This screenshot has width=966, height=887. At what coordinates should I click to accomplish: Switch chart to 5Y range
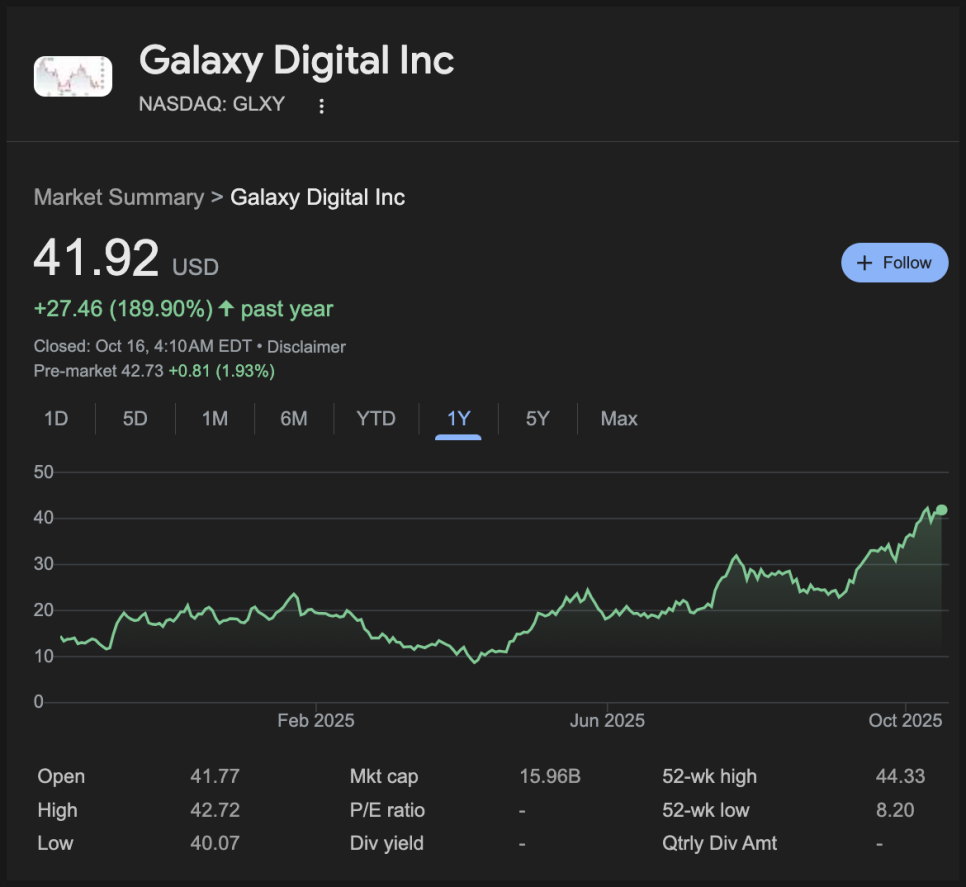[x=538, y=419]
